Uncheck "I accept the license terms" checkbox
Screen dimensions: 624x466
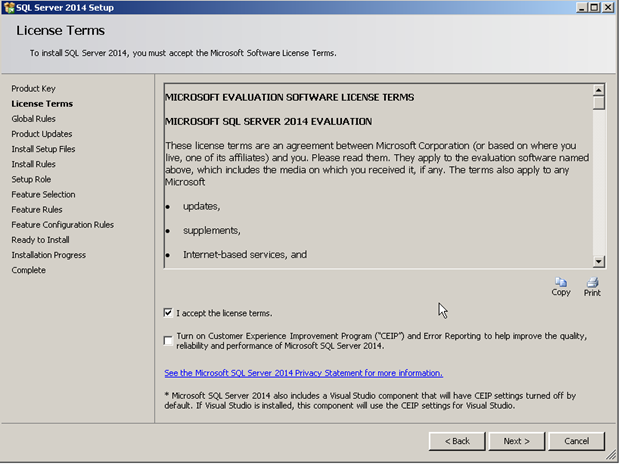pos(169,315)
